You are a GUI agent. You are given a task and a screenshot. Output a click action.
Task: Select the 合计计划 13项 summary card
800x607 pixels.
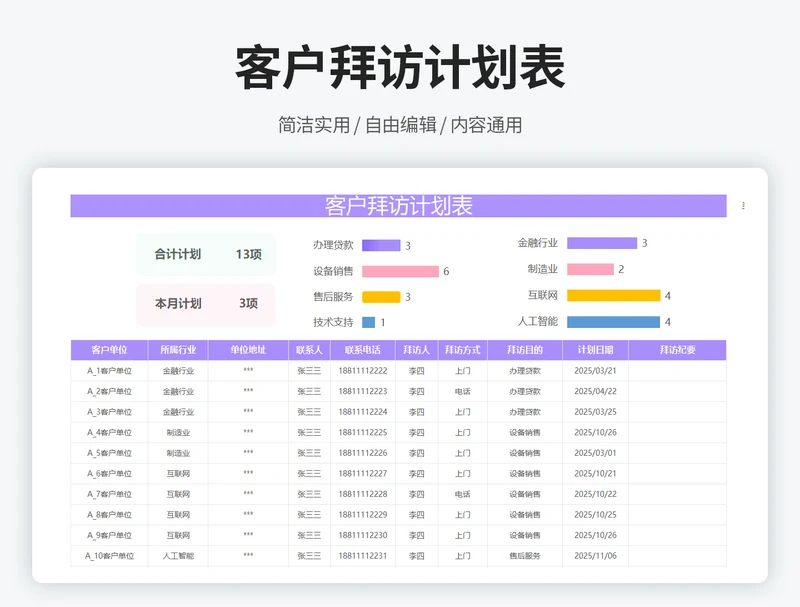point(206,254)
